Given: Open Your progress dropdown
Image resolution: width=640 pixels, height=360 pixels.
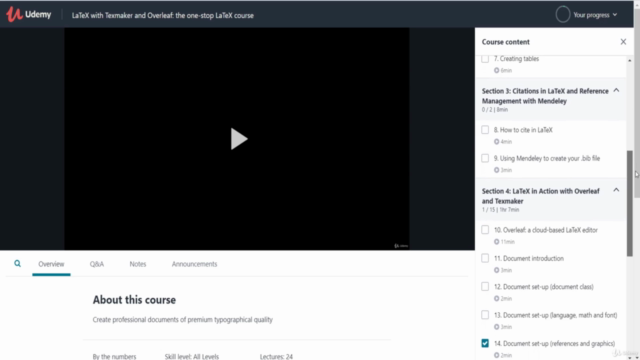Looking at the screenshot, I should tap(595, 15).
